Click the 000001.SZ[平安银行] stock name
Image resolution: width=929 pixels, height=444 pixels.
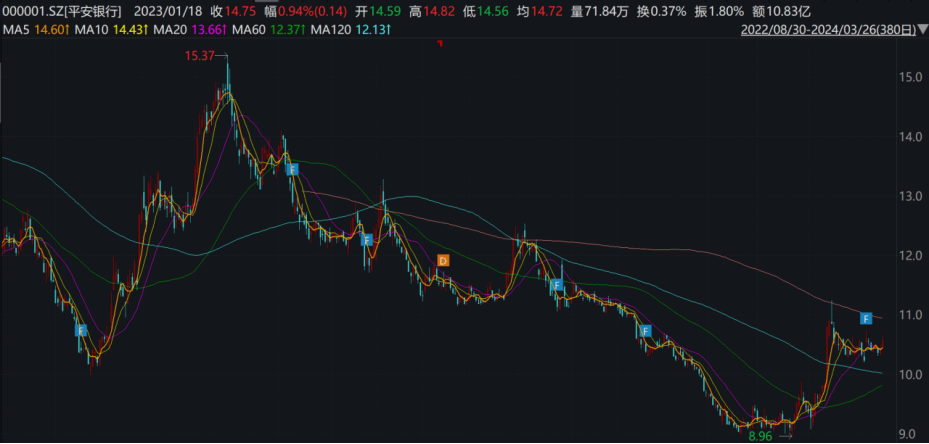tap(63, 10)
